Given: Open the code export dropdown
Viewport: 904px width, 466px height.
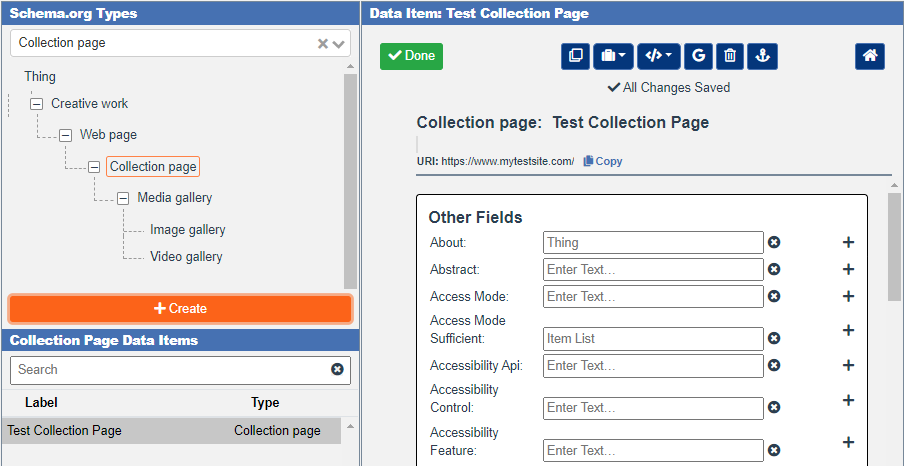Looking at the screenshot, I should 658,56.
